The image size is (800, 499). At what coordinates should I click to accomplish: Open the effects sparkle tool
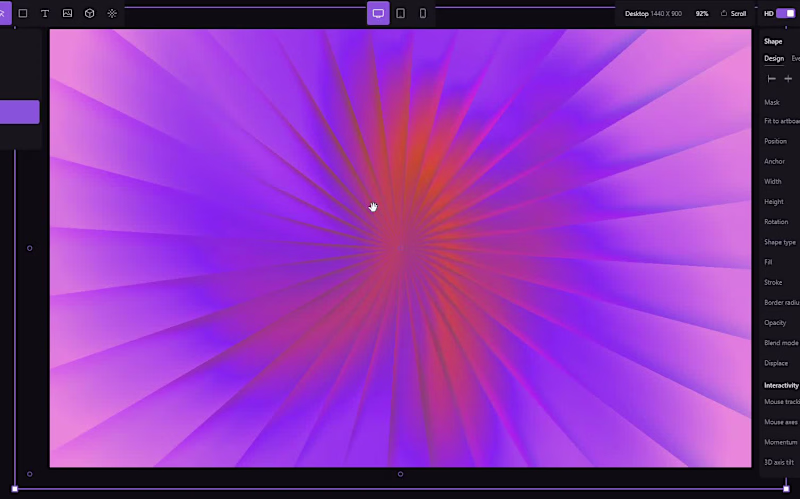click(112, 13)
